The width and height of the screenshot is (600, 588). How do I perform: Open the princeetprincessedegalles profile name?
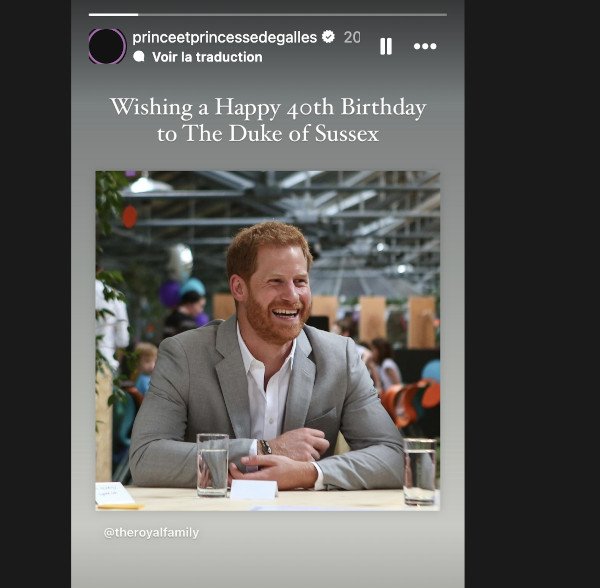(x=225, y=37)
